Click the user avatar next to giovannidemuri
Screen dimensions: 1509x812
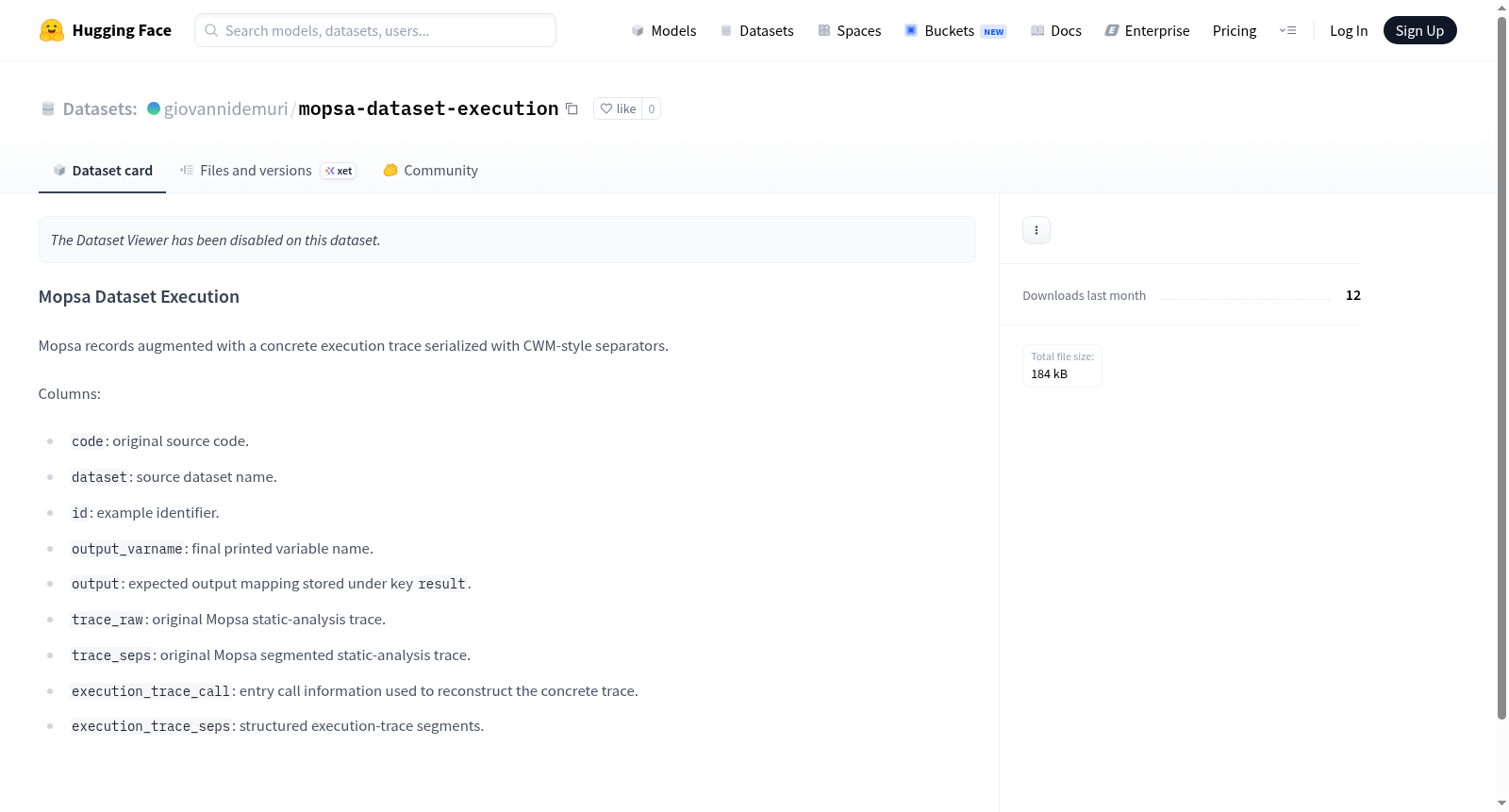pos(154,108)
